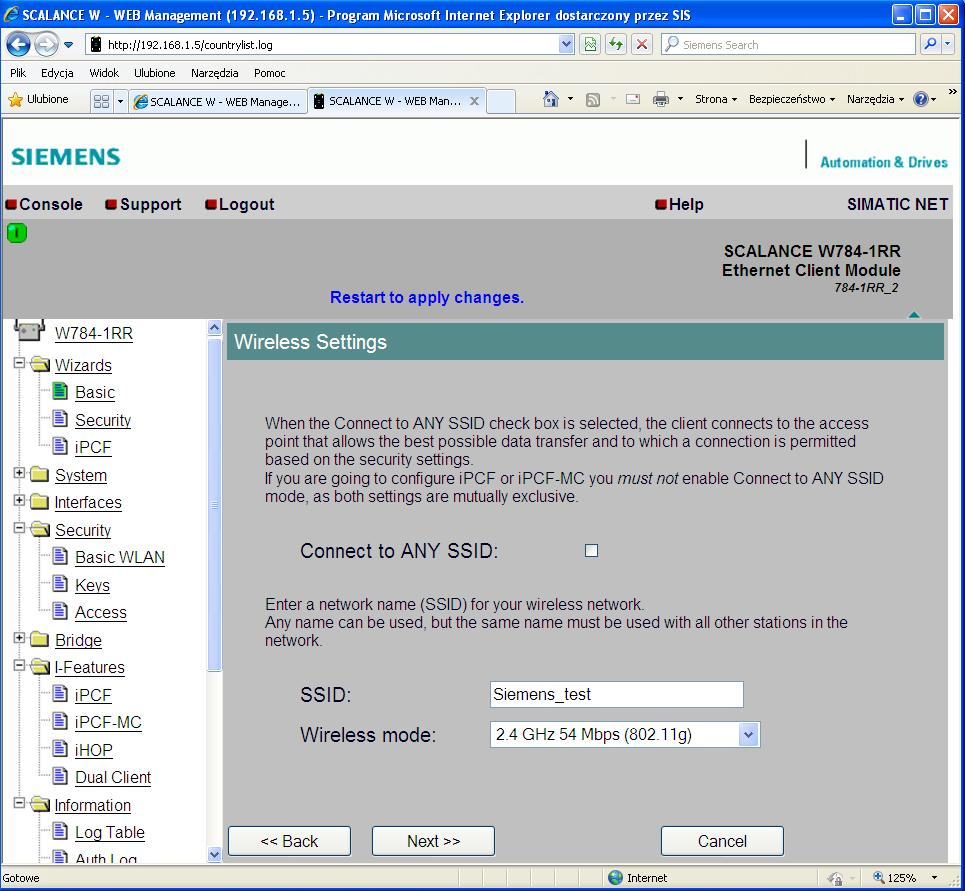Open the iHOP page
The image size is (965, 891).
tap(94, 750)
